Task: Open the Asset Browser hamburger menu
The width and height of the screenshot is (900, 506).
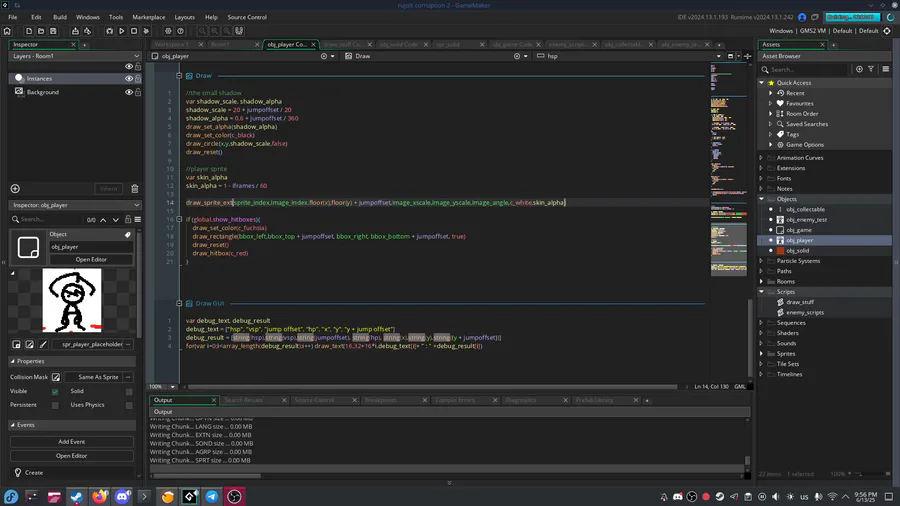Action: (886, 69)
